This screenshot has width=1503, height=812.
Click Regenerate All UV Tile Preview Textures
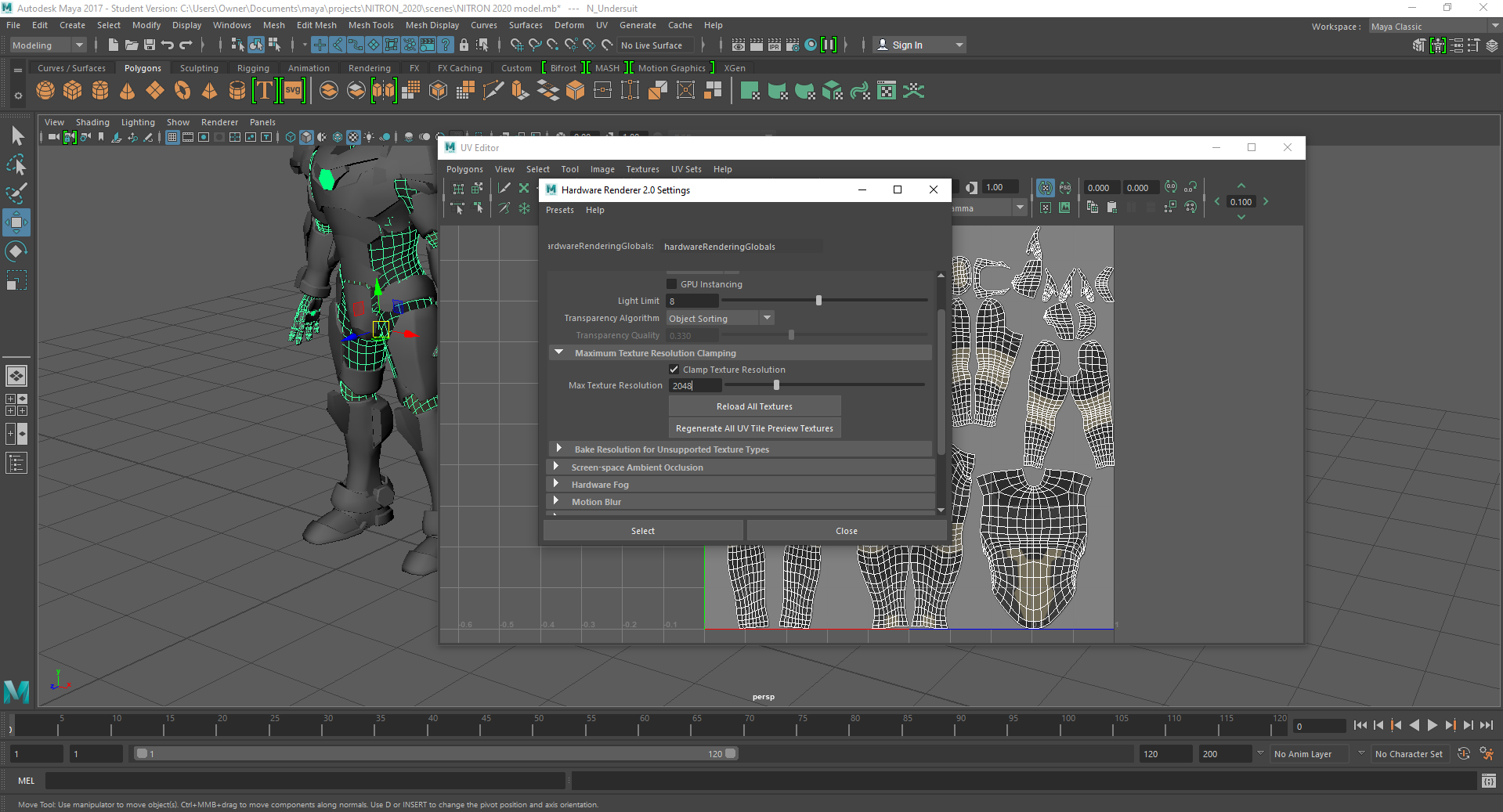tap(753, 428)
